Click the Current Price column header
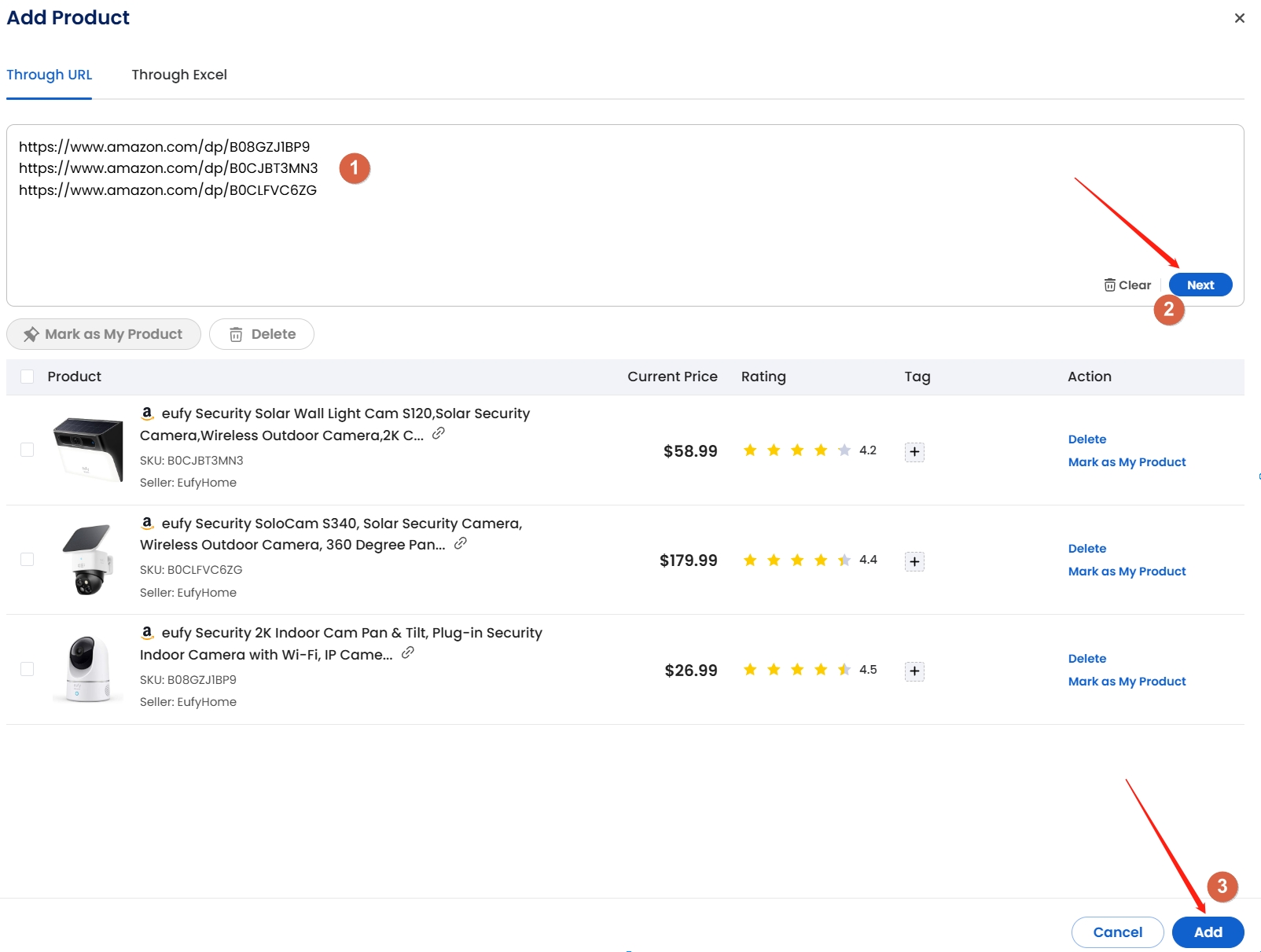The image size is (1261, 952). click(672, 377)
